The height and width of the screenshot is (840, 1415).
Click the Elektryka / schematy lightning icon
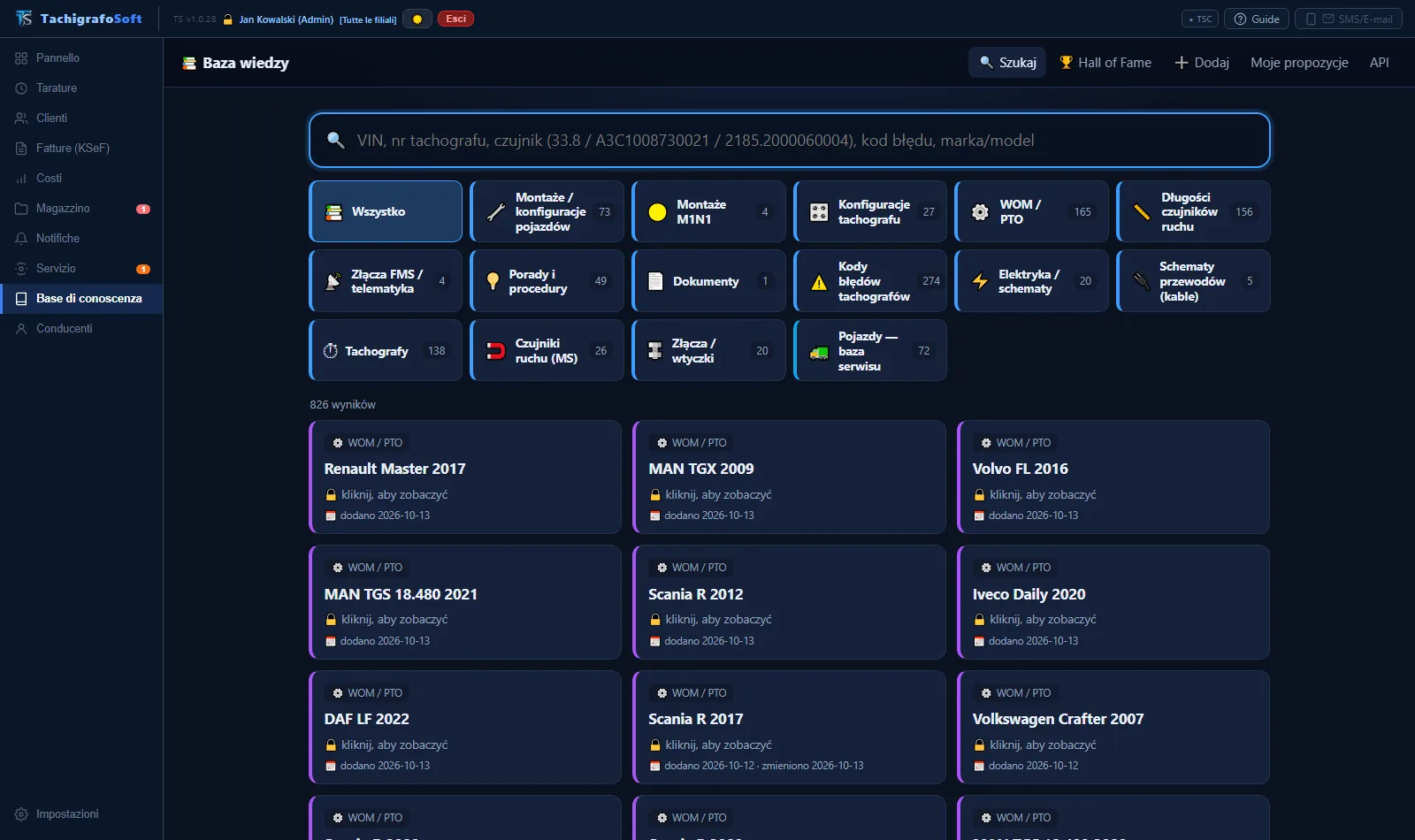(980, 281)
